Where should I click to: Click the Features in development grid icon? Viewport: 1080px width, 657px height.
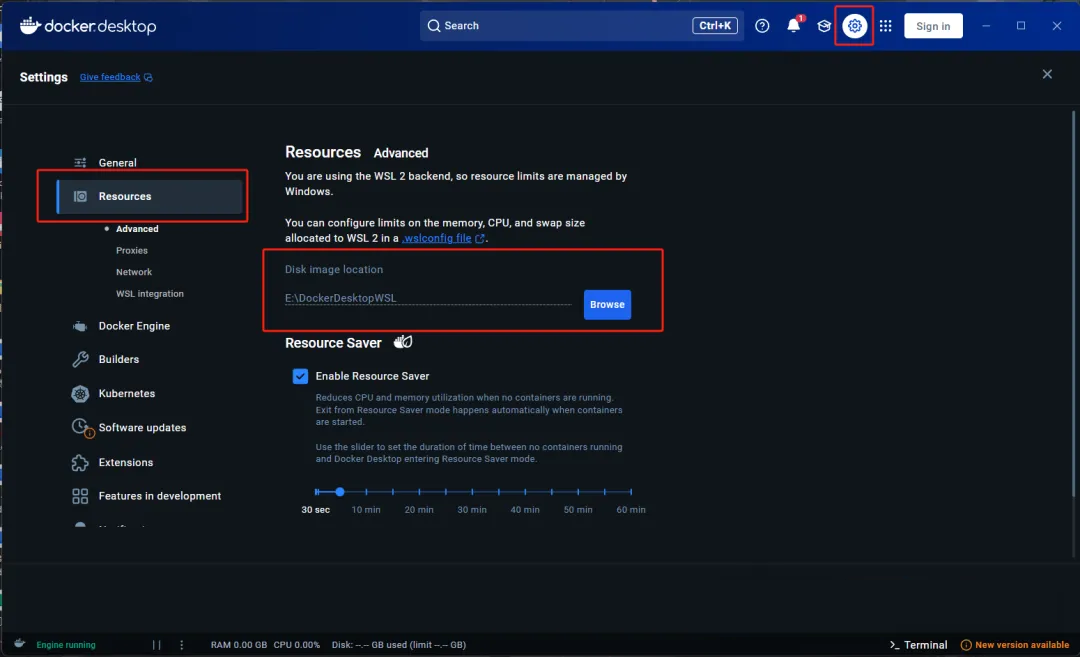pyautogui.click(x=80, y=496)
